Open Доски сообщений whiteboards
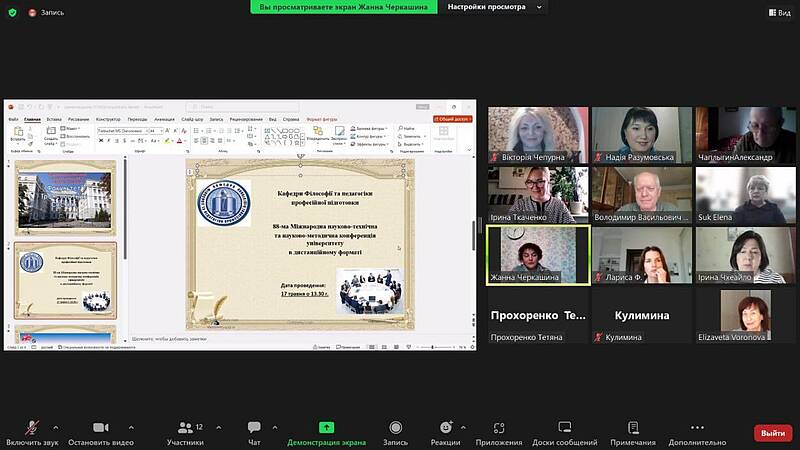The height and width of the screenshot is (450, 800). (565, 433)
